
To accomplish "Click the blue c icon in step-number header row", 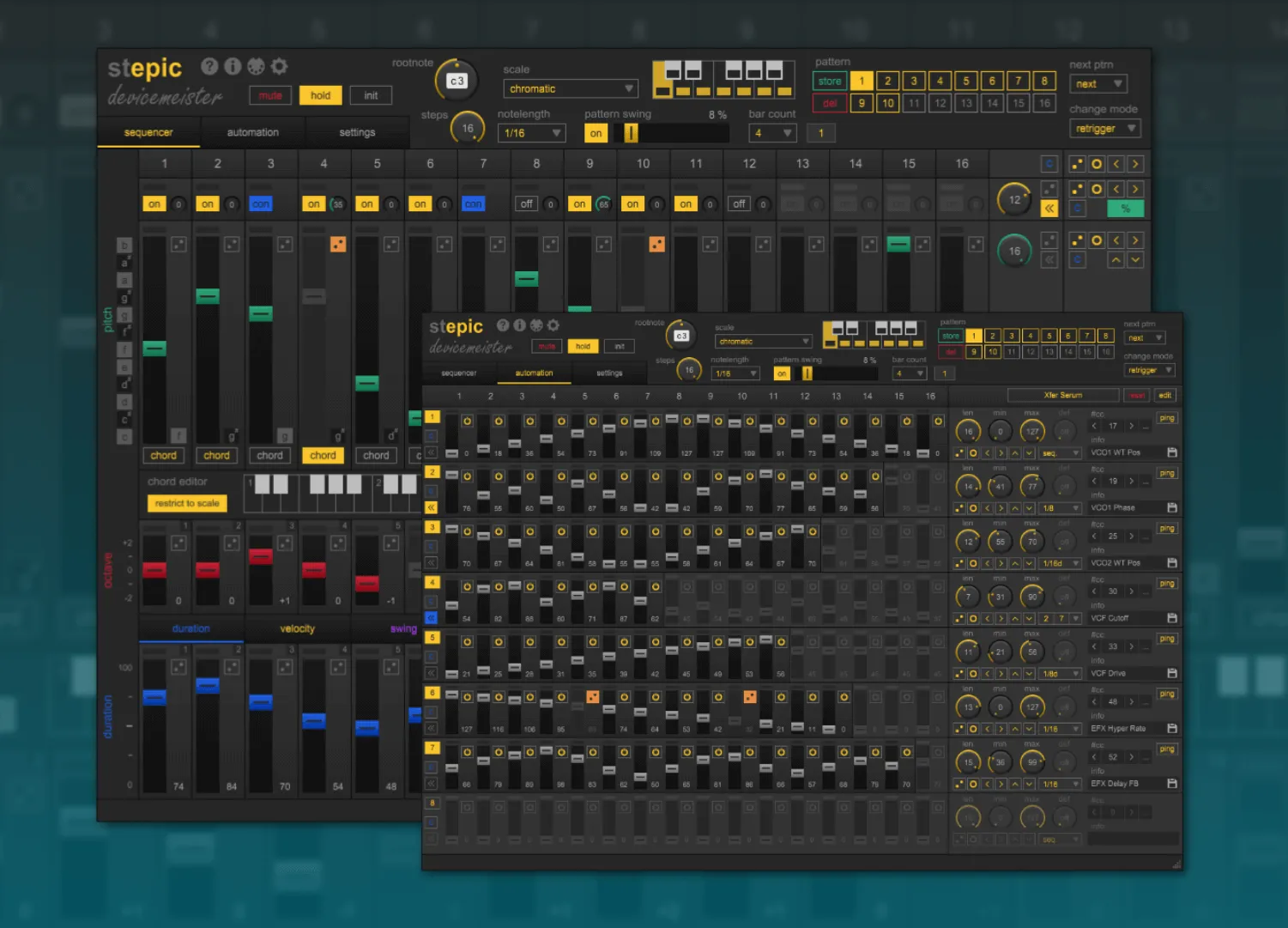I will 1049,164.
